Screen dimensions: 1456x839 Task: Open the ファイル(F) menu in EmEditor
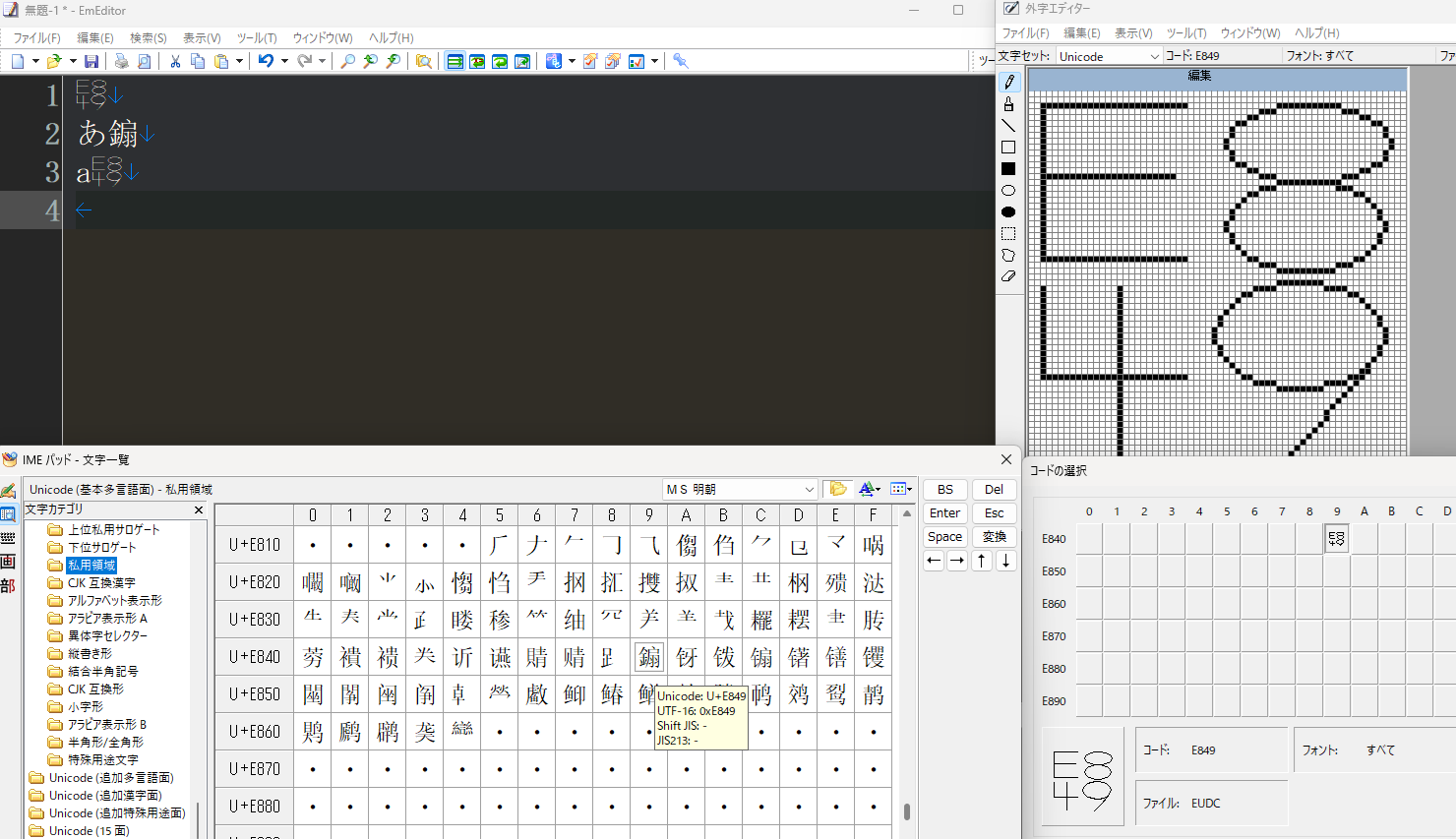point(36,37)
